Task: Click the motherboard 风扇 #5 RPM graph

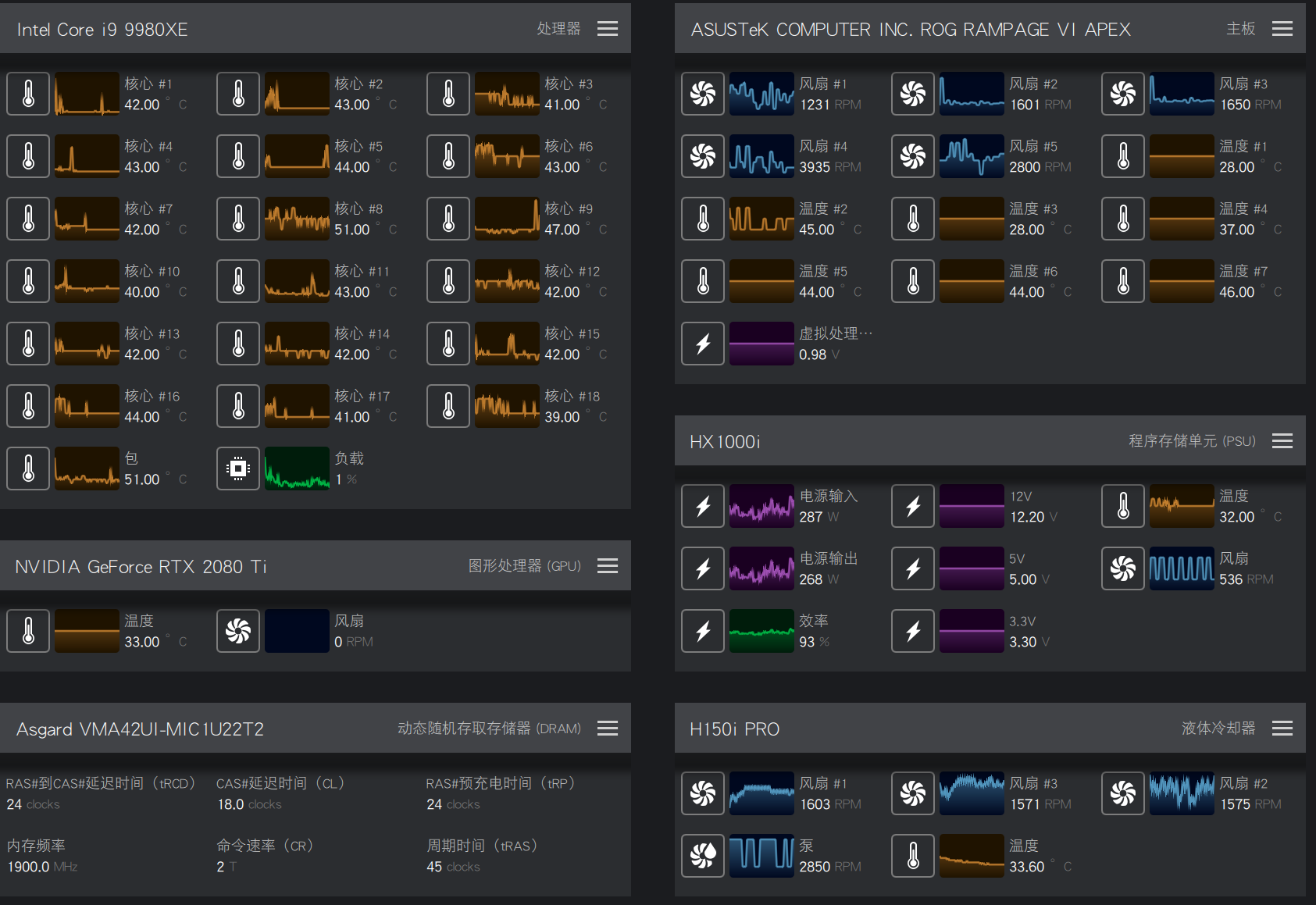Action: point(972,156)
